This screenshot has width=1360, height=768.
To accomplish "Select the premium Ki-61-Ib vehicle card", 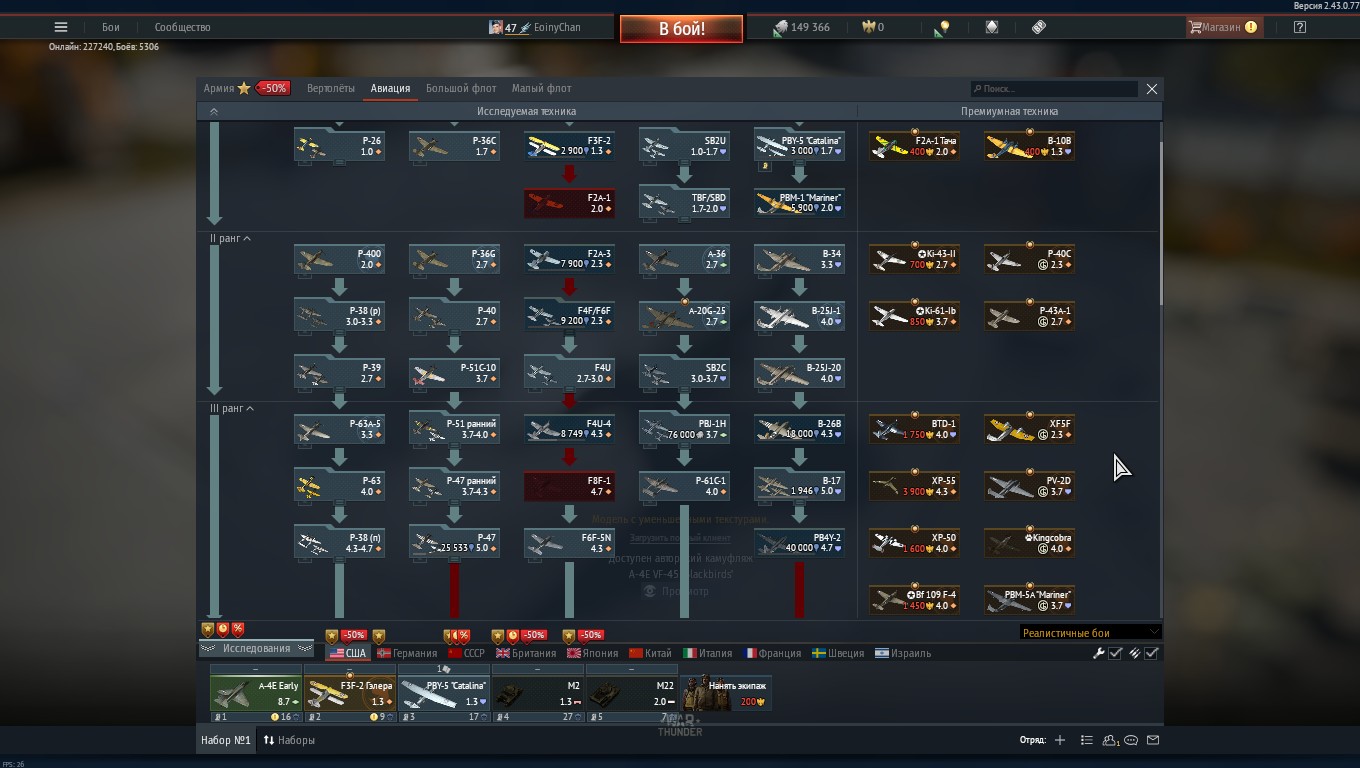I will coord(915,316).
